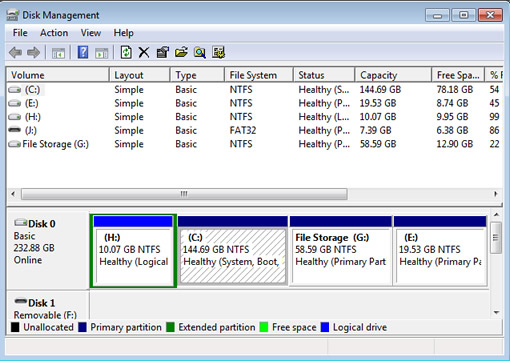Sort by the Layout column header
Screen dimensions: 510x361
click(x=140, y=75)
